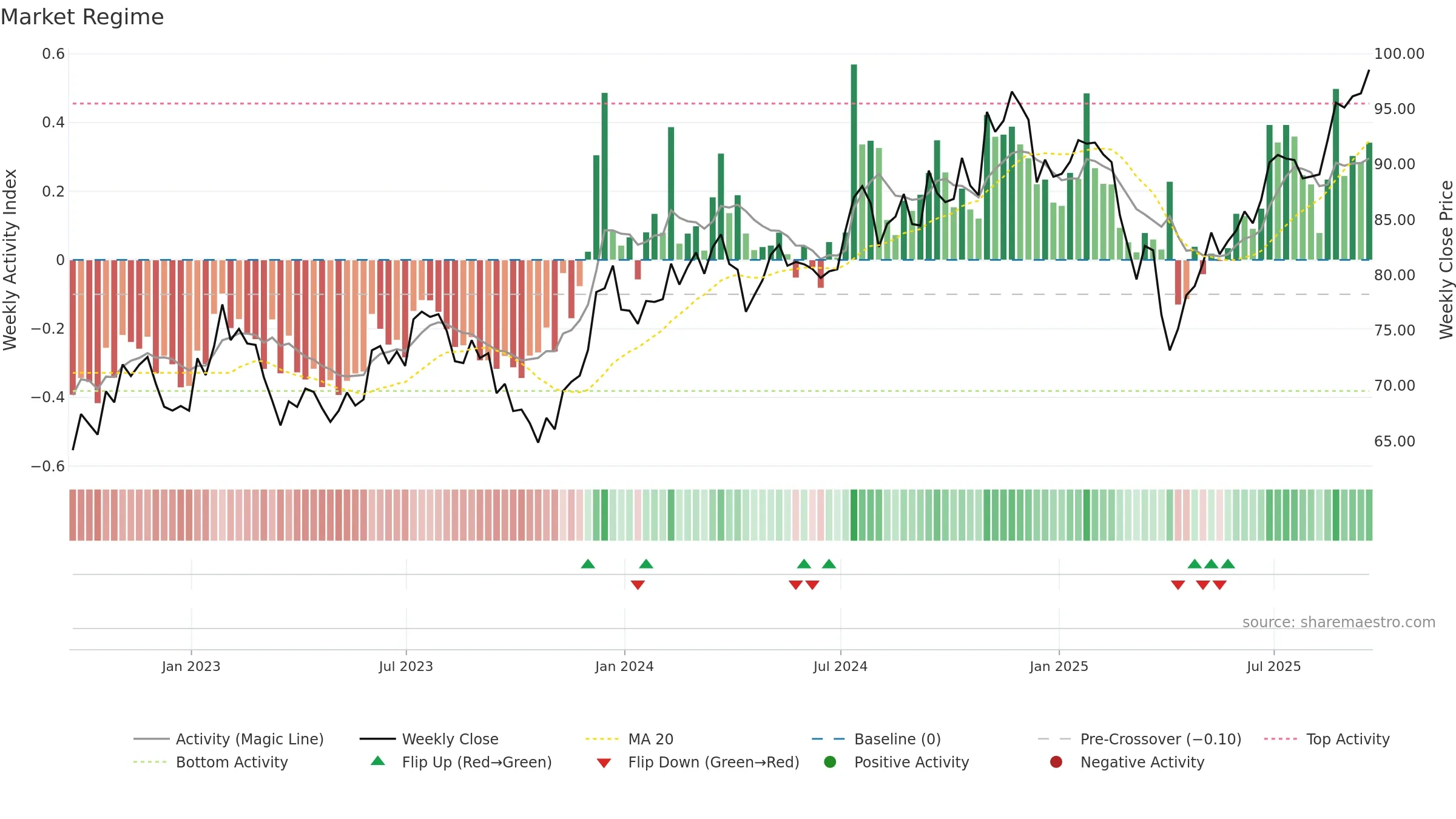The image size is (1456, 819).
Task: Toggle the Weekly Close legend entry
Action: click(429, 739)
